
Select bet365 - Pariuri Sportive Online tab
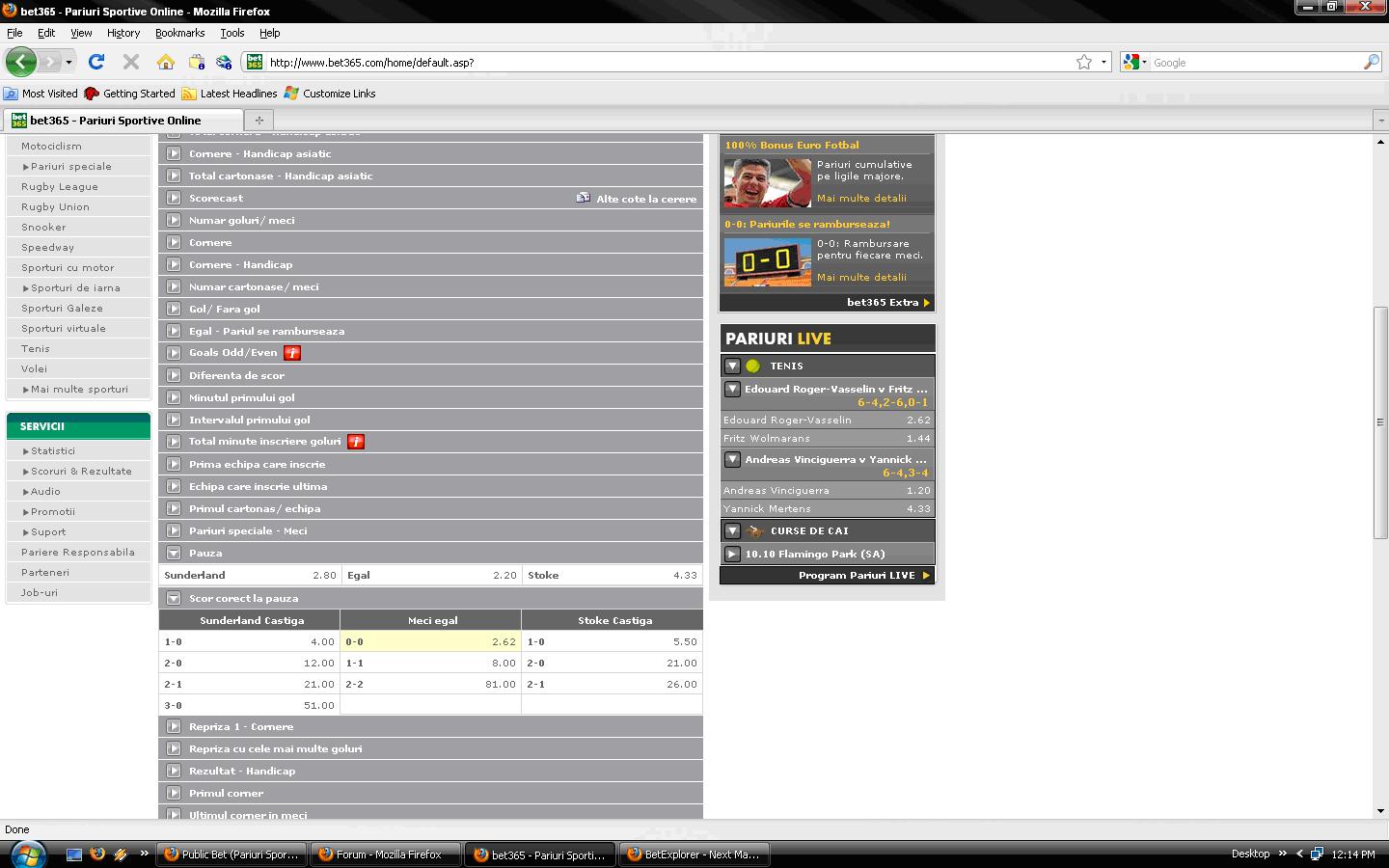(123, 121)
